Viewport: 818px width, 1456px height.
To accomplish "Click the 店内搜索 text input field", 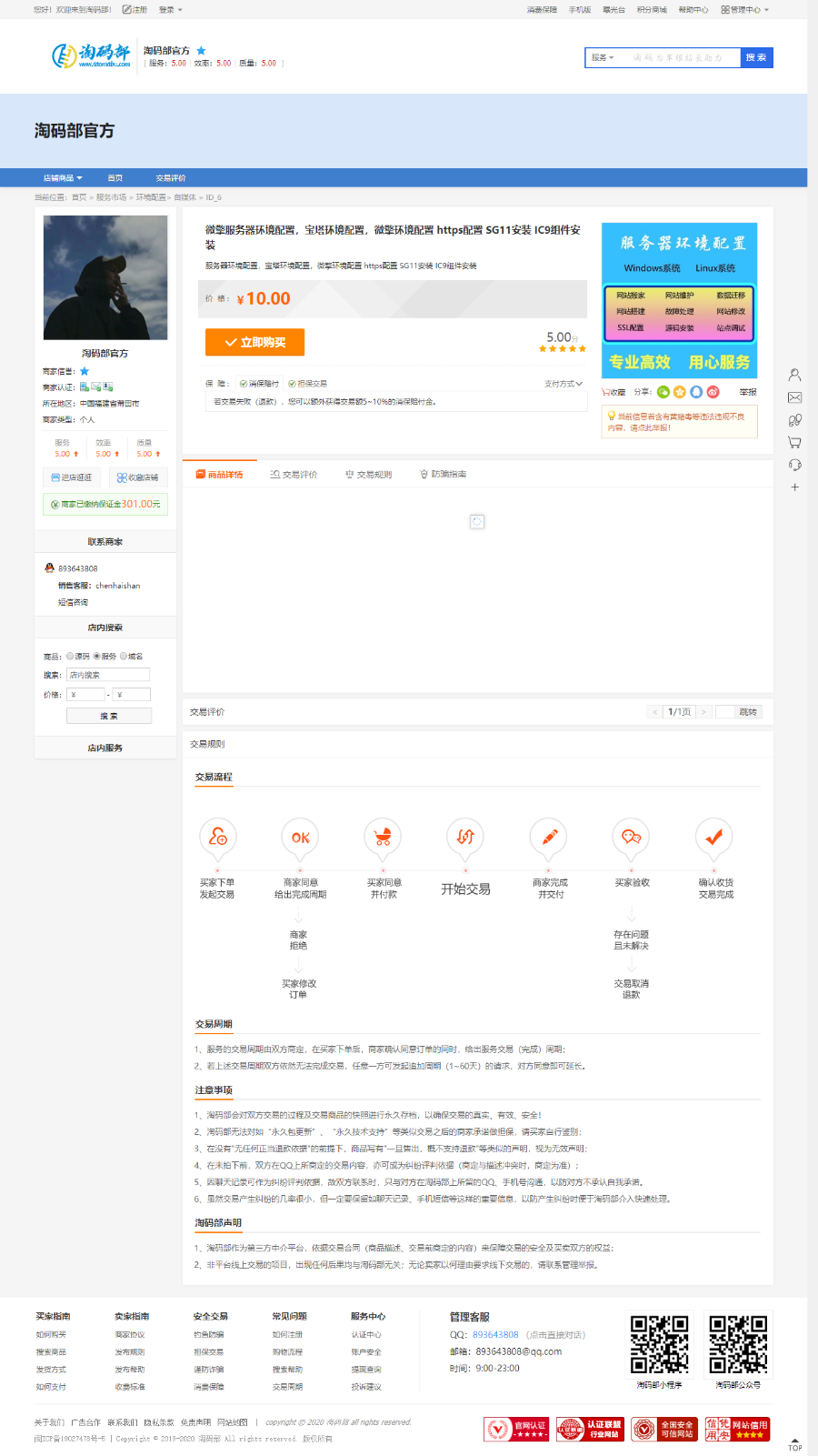I will (x=108, y=675).
